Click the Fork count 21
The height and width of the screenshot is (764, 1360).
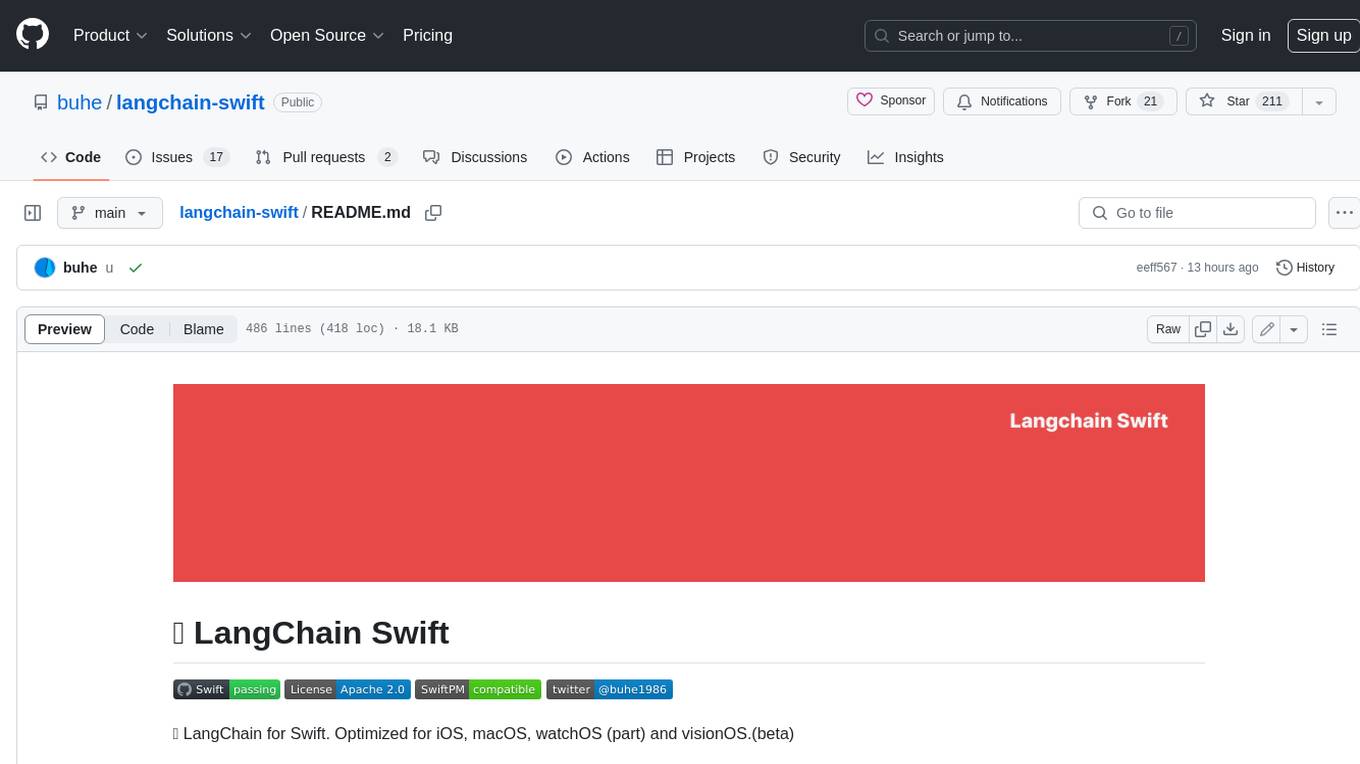pyautogui.click(x=1150, y=101)
